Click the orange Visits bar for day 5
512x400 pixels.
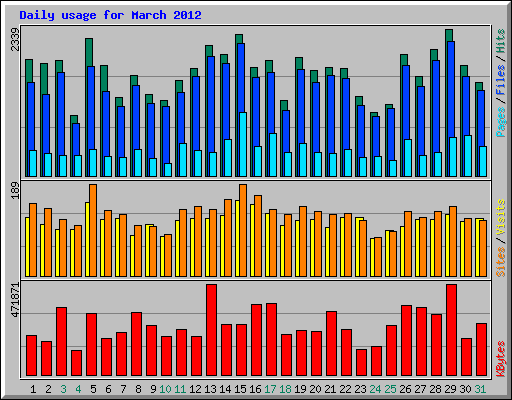93,230
